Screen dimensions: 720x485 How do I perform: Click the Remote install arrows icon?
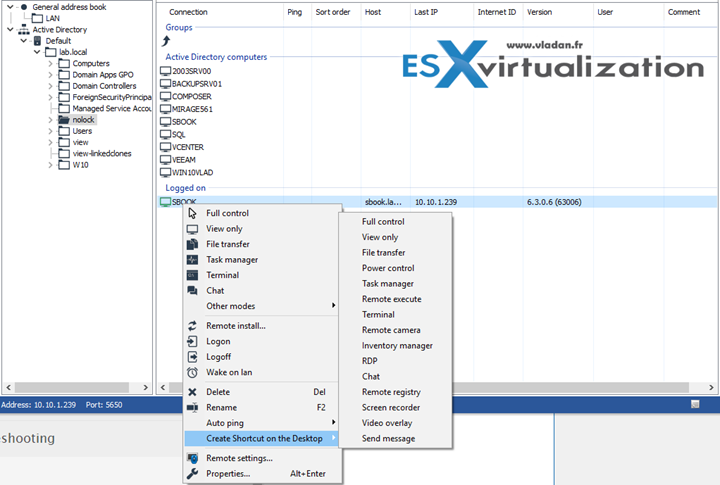192,326
